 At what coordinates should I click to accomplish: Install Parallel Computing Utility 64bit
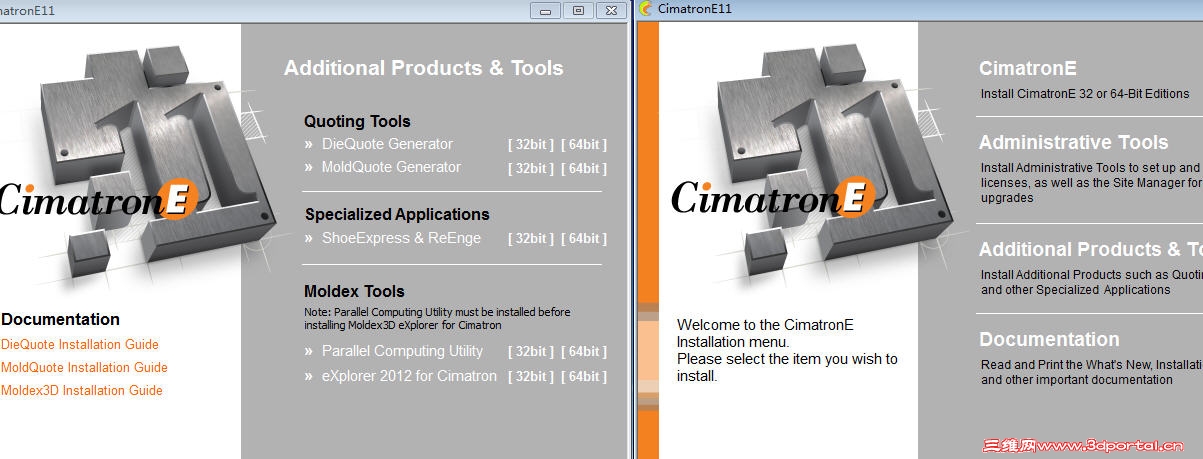584,351
